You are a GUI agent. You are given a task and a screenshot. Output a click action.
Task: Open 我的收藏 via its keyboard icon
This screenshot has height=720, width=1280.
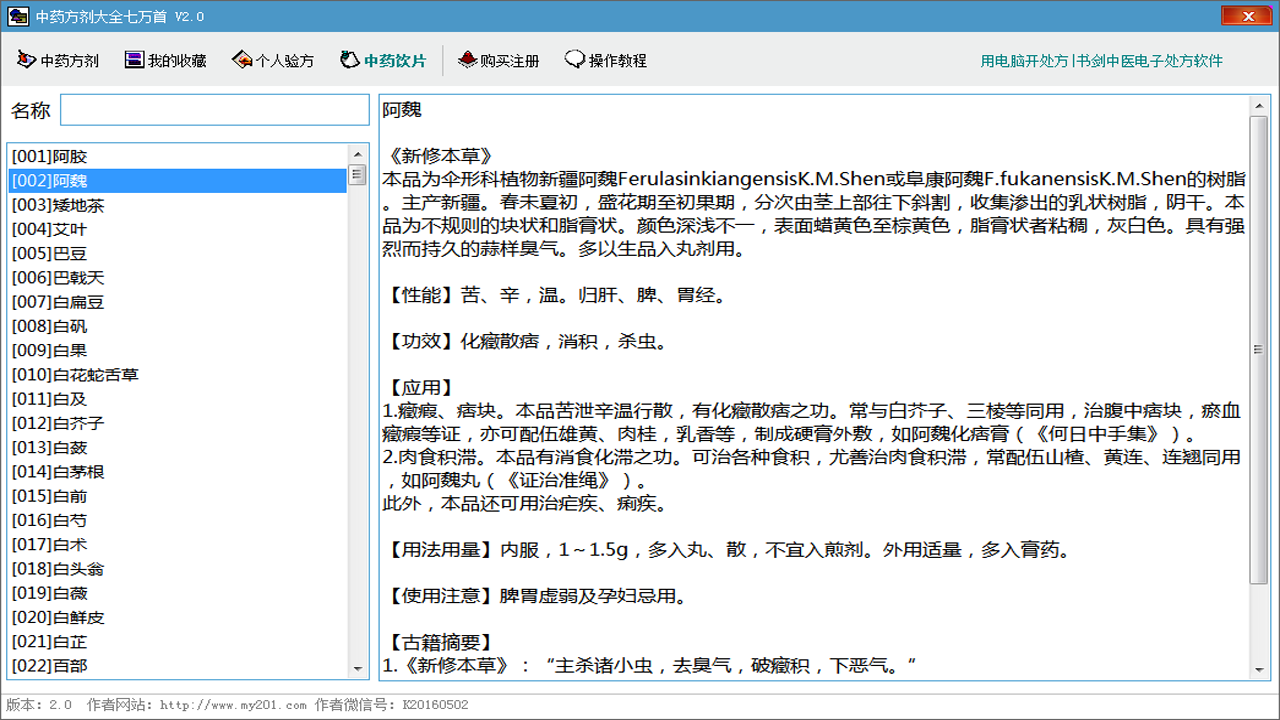133,60
